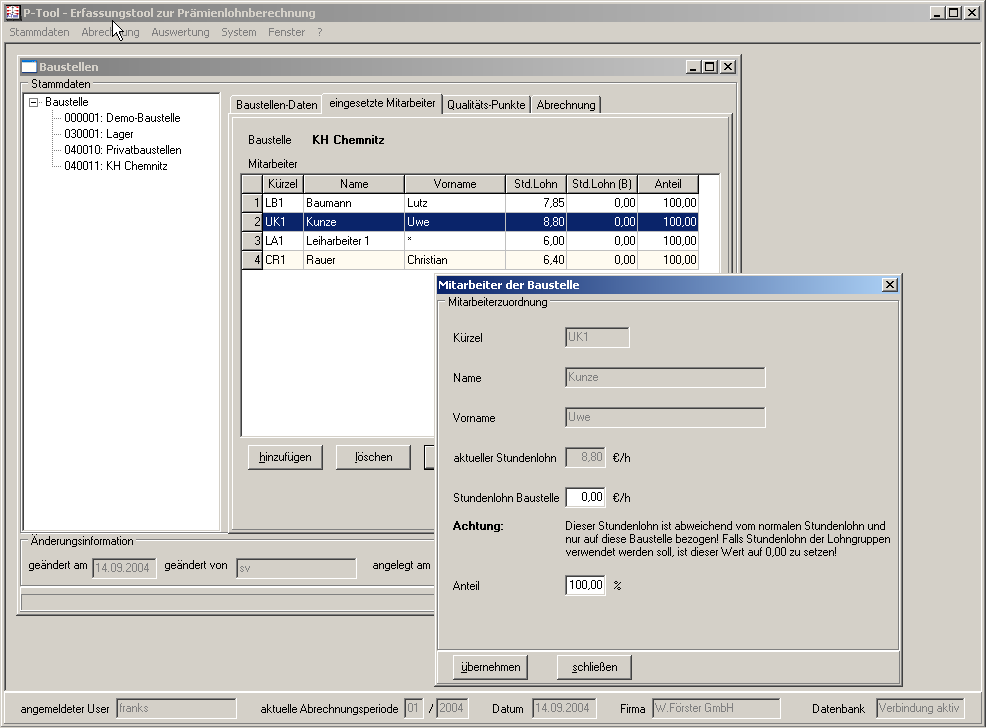Viewport: 986px width, 728px height.
Task: Select row 3 header for Leiharbeiter 1
Action: tap(252, 241)
